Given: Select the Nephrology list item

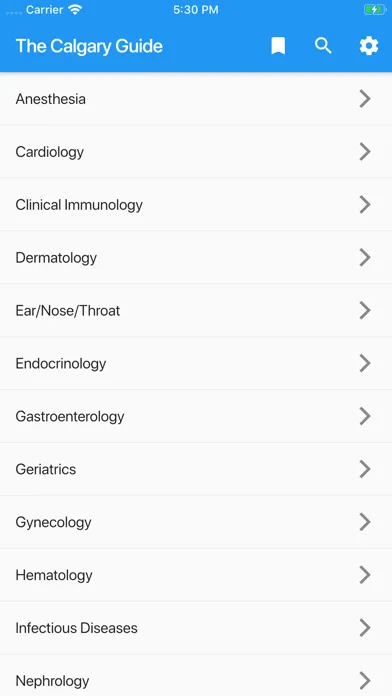Looking at the screenshot, I should click(x=196, y=676).
